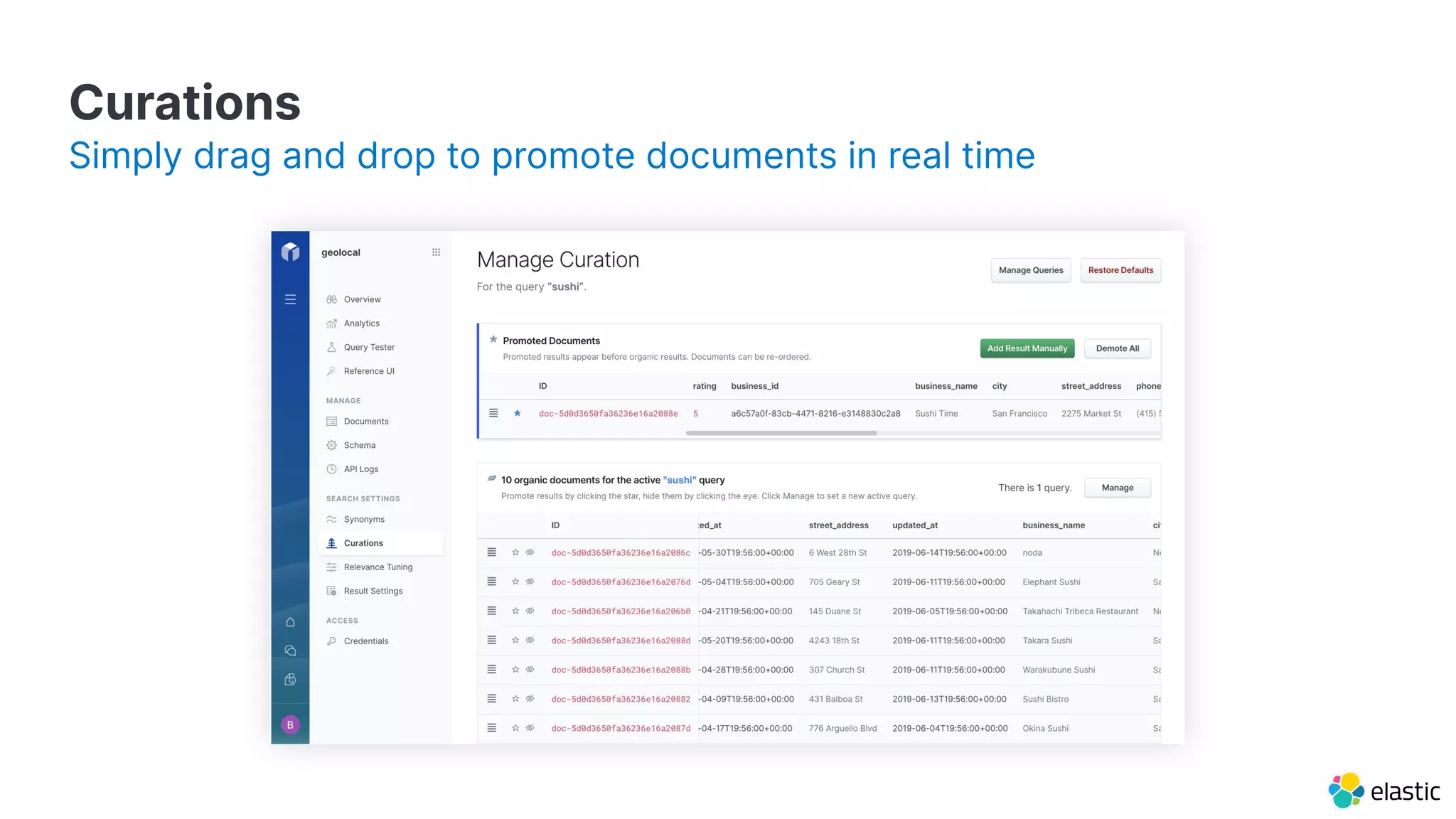The height and width of the screenshot is (819, 1456).
Task: Click the 2275 Market St address cell
Action: 1091,414
